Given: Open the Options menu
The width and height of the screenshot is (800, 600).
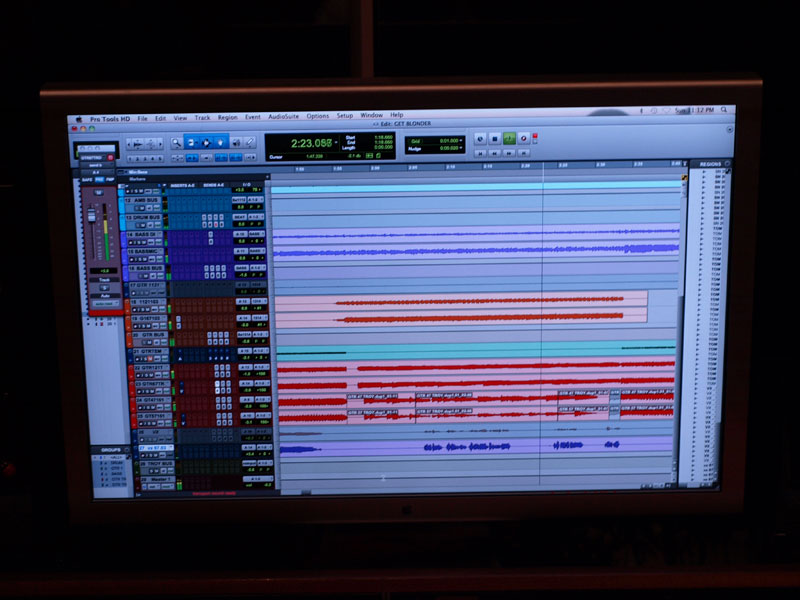Looking at the screenshot, I should [x=317, y=116].
